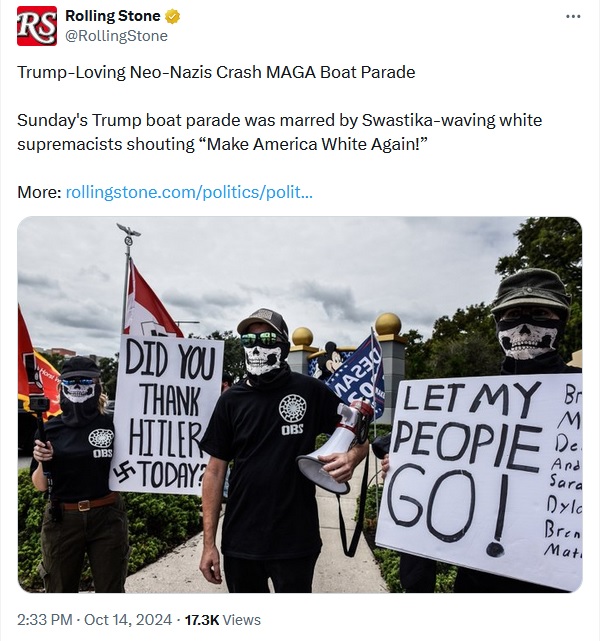
Task: Click the "More:" label before the link
Action: coord(39,192)
